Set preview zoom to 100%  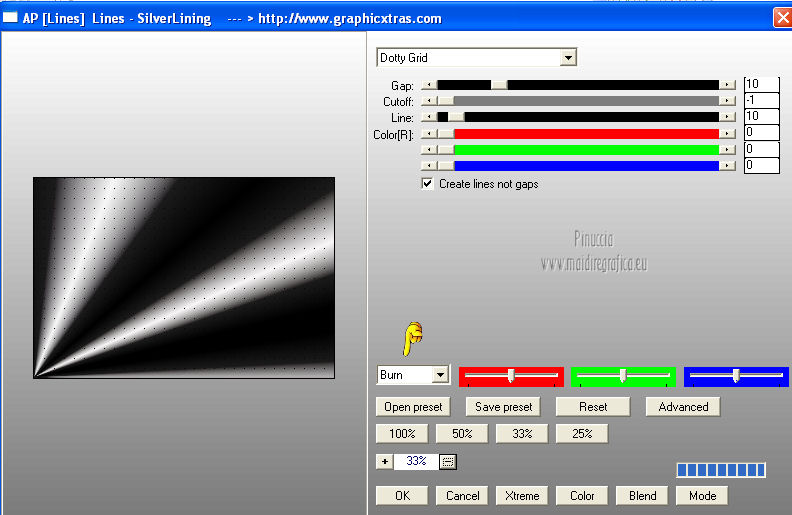(402, 434)
